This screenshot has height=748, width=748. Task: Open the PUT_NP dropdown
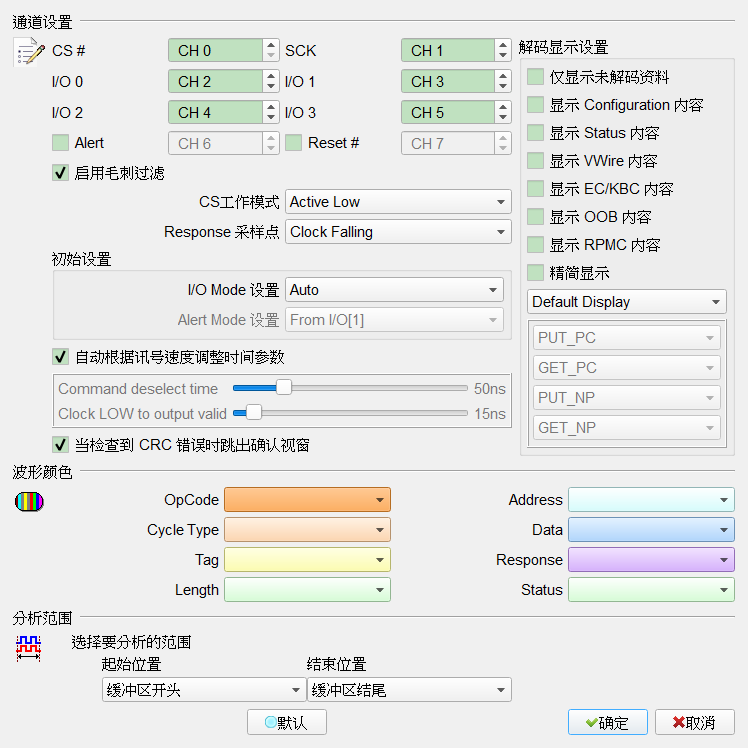(x=627, y=398)
